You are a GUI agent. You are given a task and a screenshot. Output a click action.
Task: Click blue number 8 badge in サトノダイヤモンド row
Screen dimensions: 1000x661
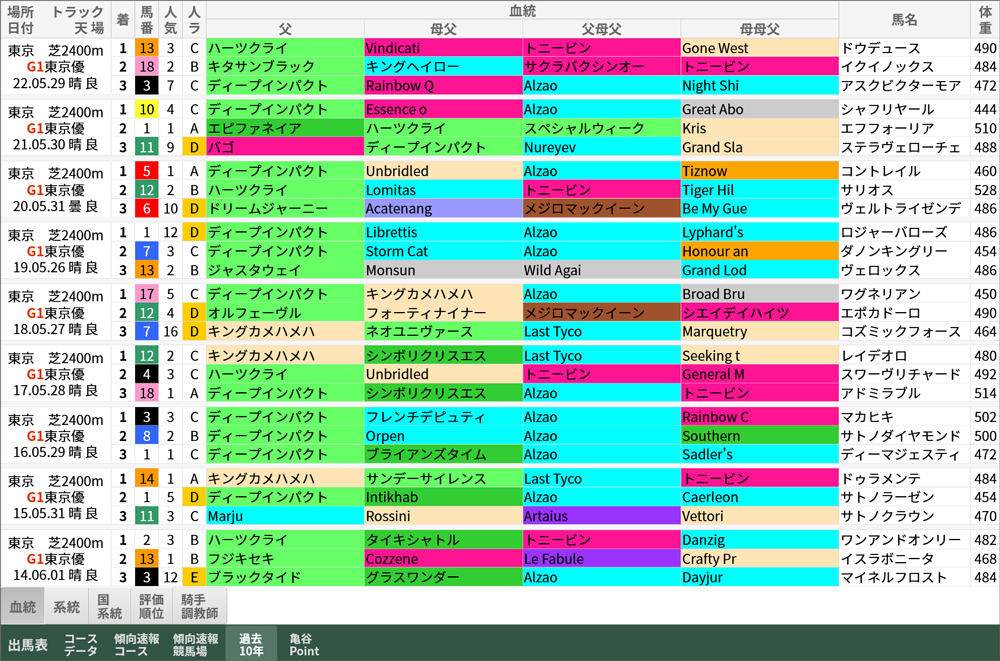tap(146, 436)
